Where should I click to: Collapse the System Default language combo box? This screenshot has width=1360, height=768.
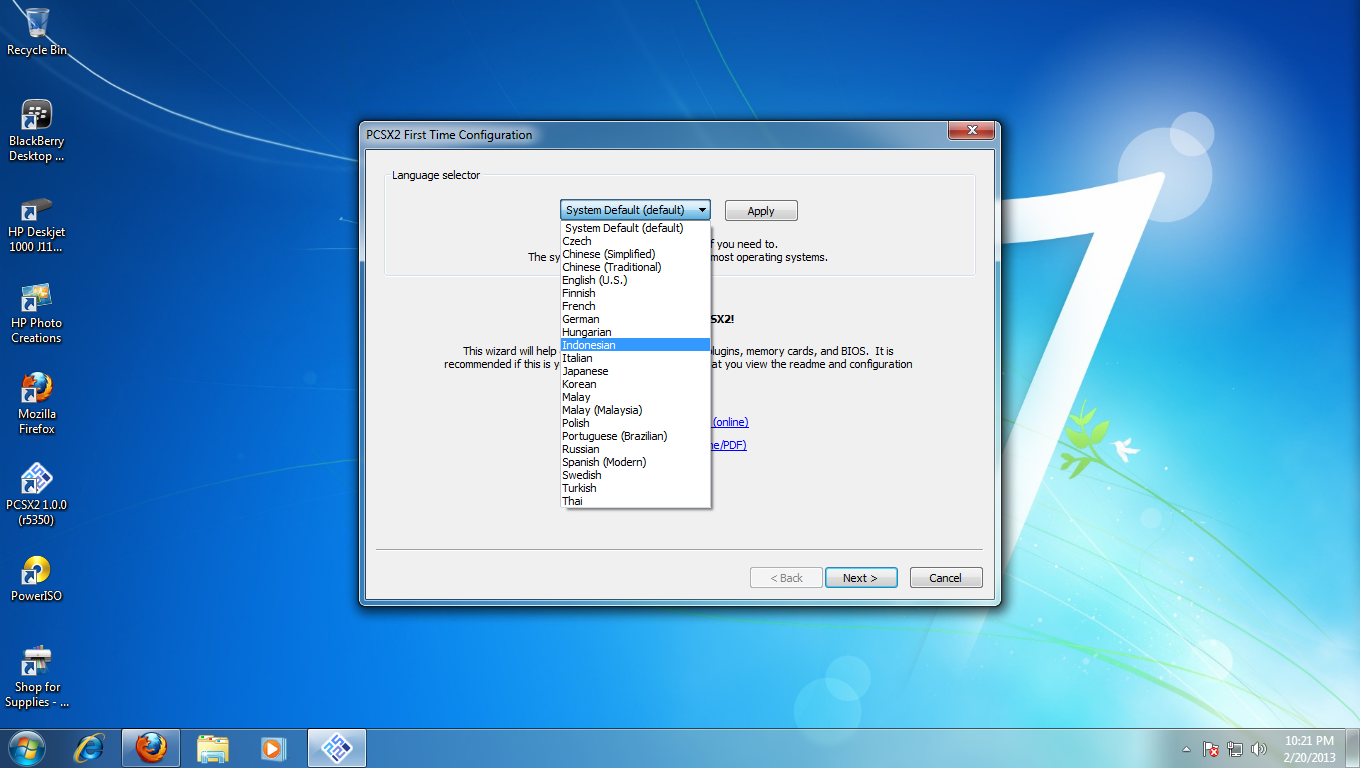point(635,210)
